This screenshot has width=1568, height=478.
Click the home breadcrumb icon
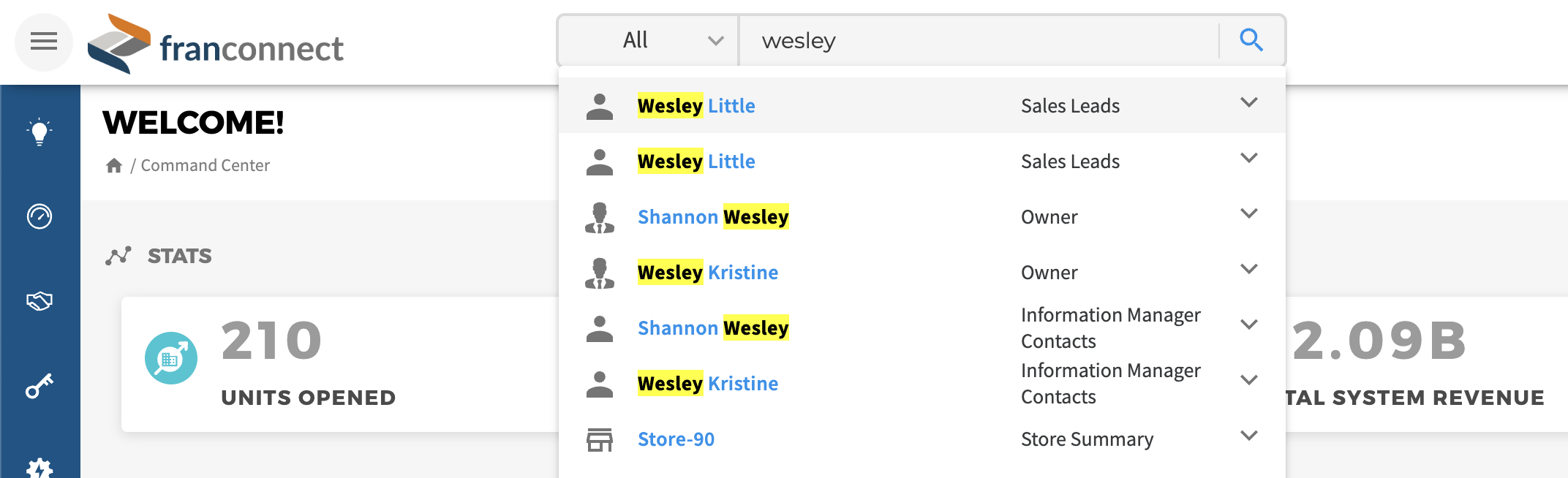click(x=113, y=165)
